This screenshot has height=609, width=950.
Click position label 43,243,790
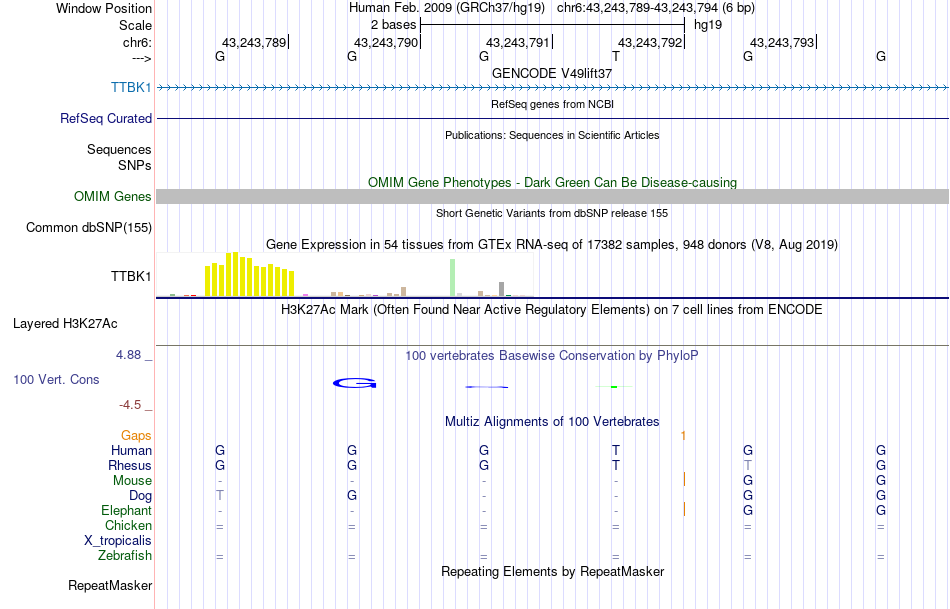tap(386, 42)
